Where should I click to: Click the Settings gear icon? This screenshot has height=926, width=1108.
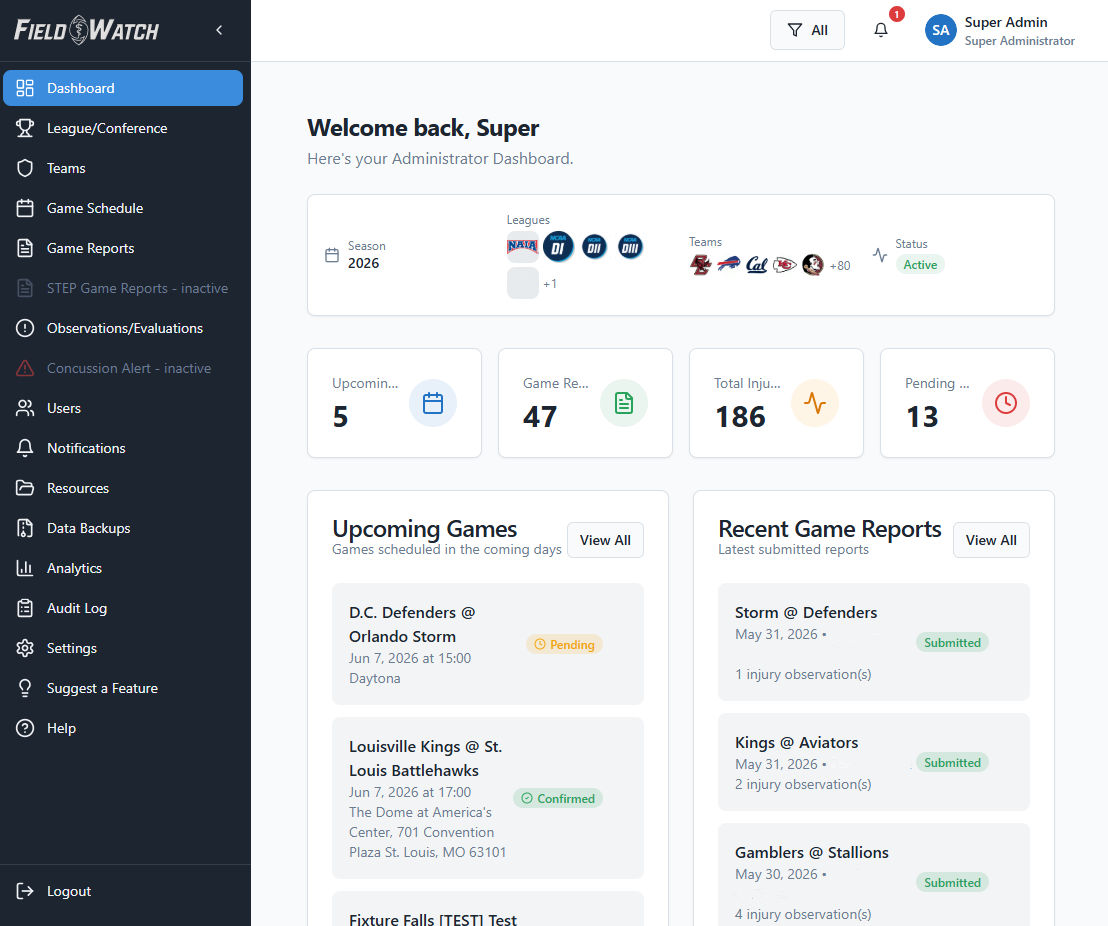25,648
